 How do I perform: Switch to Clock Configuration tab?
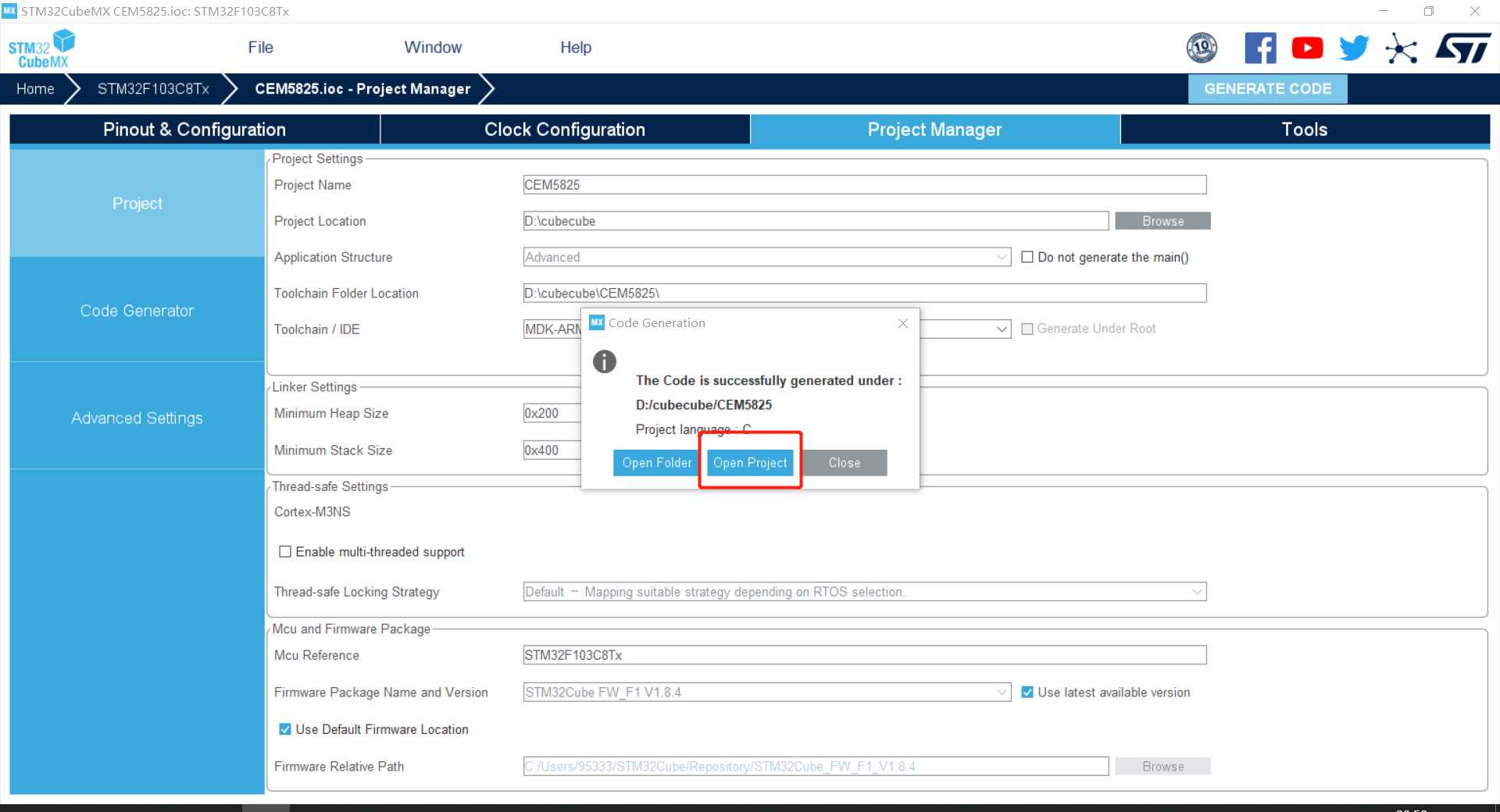tap(565, 130)
